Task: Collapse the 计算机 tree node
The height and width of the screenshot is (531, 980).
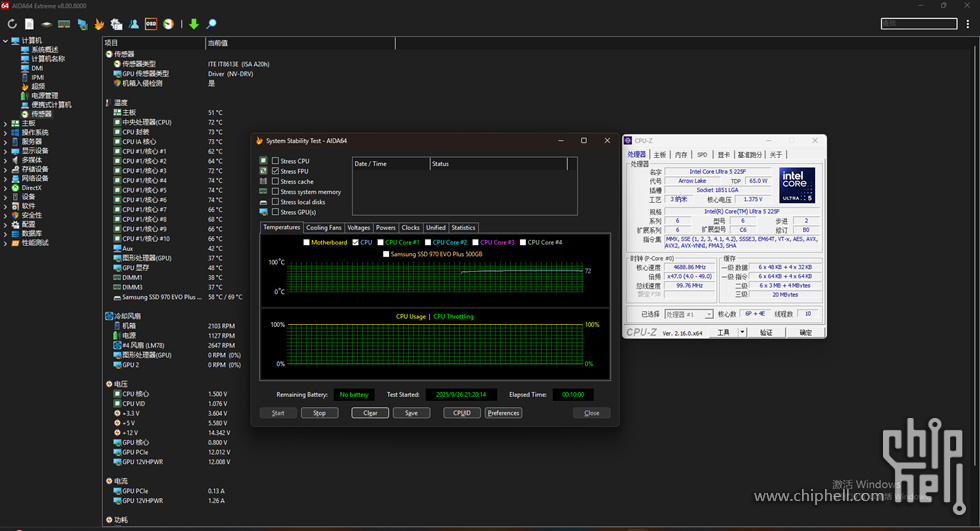Action: (5, 41)
